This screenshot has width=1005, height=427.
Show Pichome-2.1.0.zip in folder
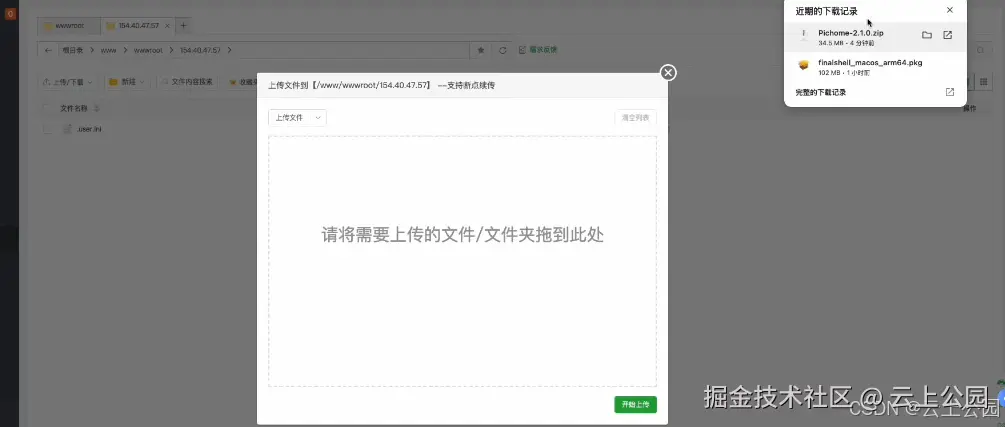926,35
